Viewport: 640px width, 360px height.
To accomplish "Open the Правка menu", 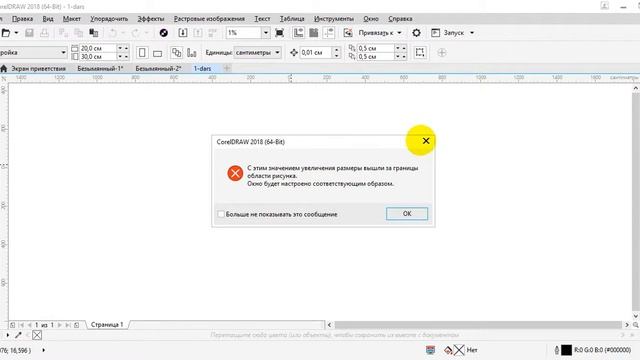I will [22, 19].
